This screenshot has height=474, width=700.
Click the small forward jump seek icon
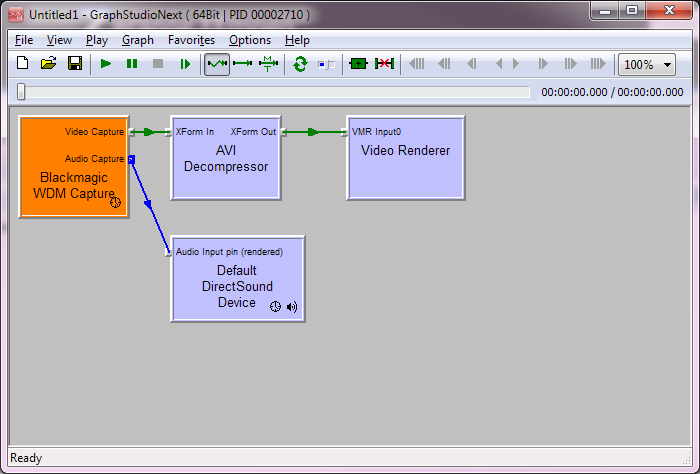(543, 64)
